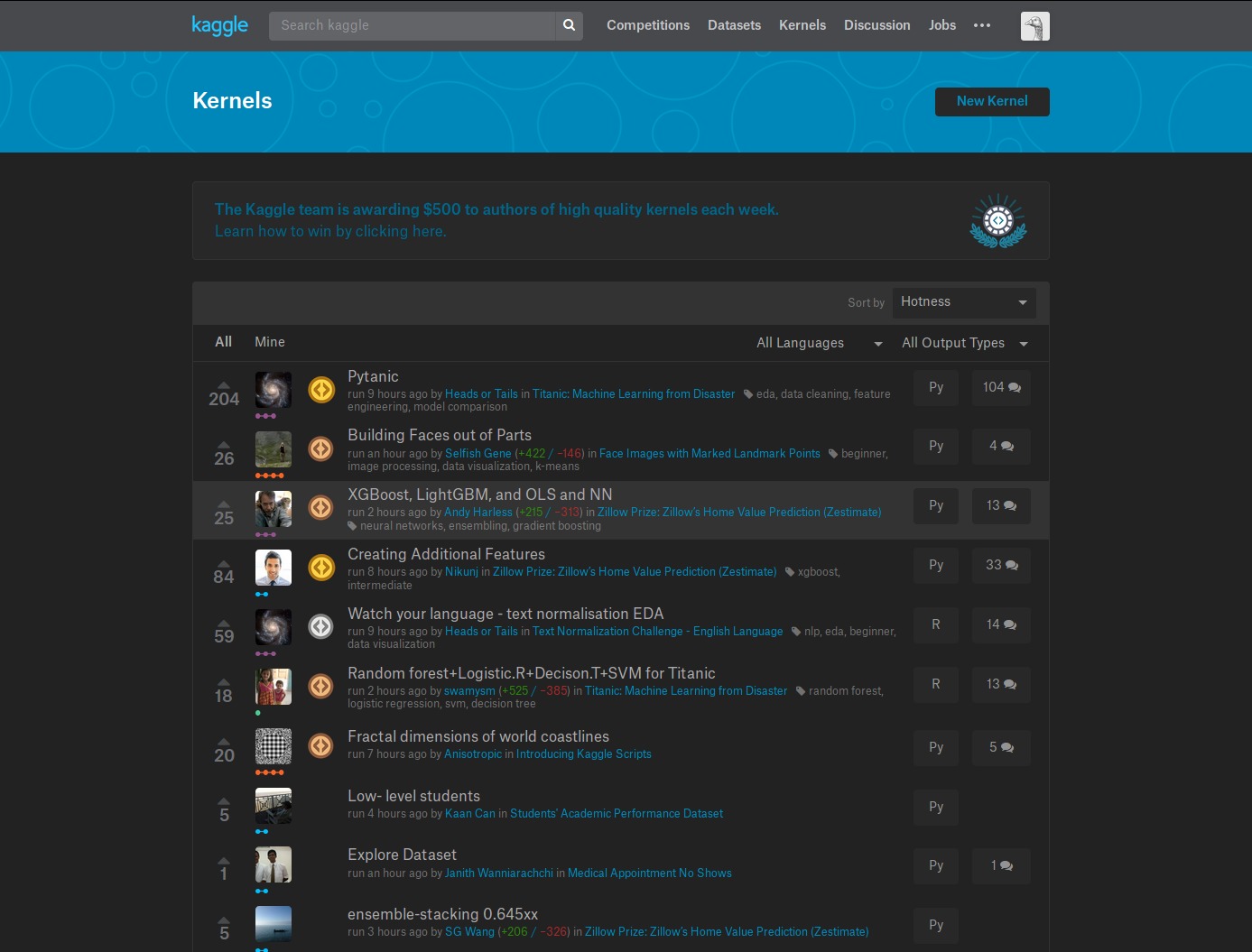The image size is (1252, 952).
Task: Upvote Low- level students kernel
Action: (224, 801)
